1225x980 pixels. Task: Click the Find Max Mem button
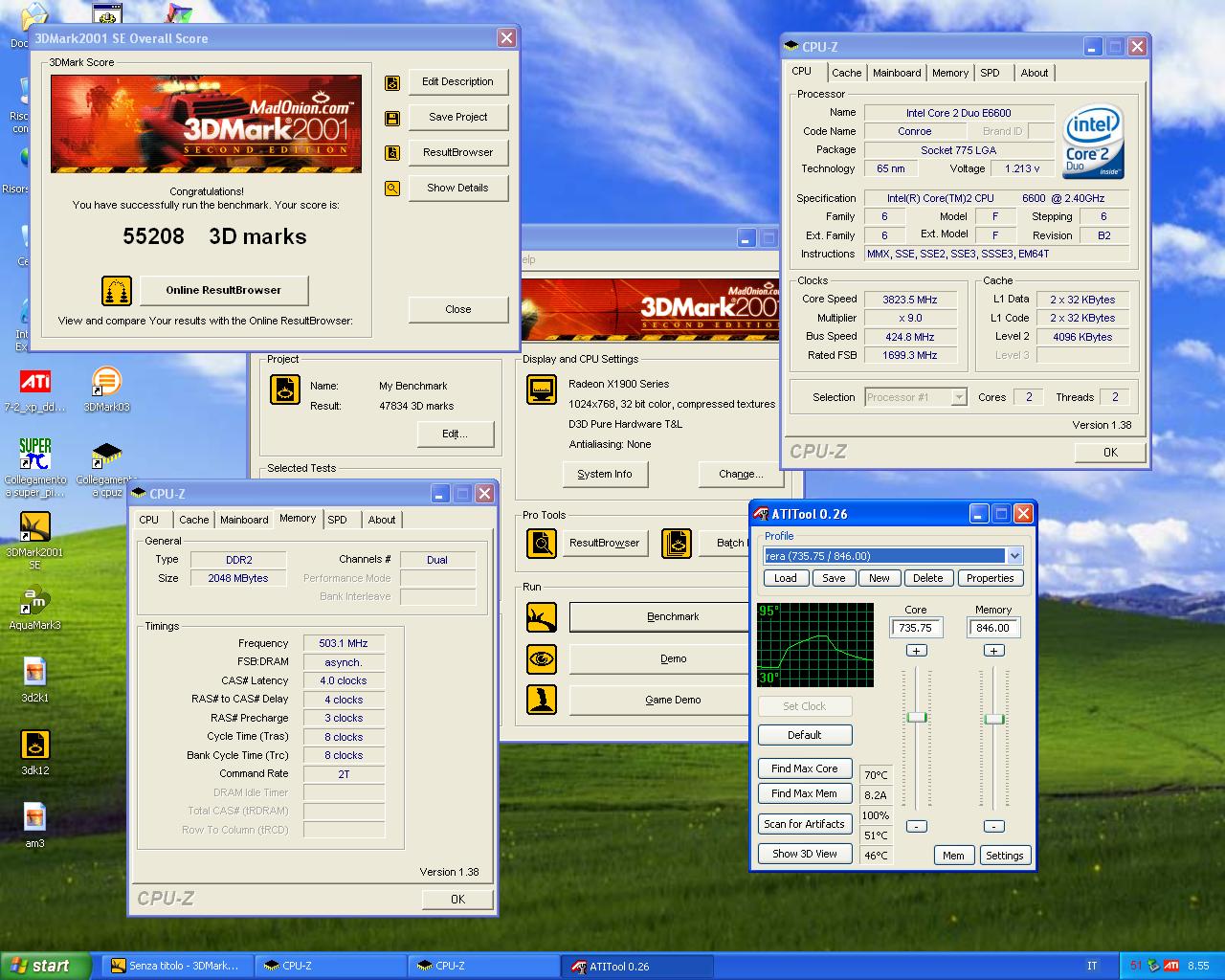pyautogui.click(x=805, y=793)
